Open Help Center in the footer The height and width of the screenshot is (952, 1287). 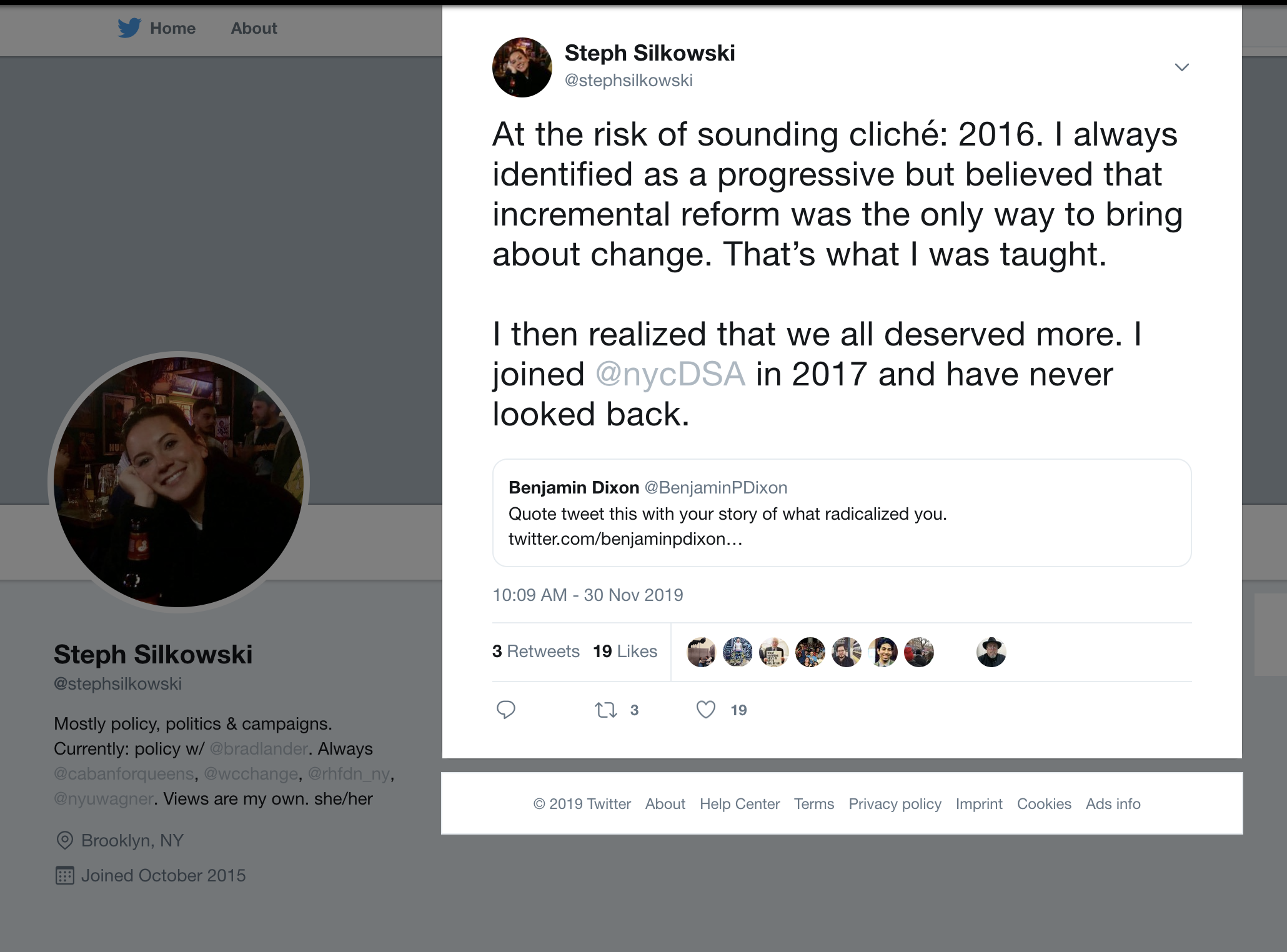(739, 804)
